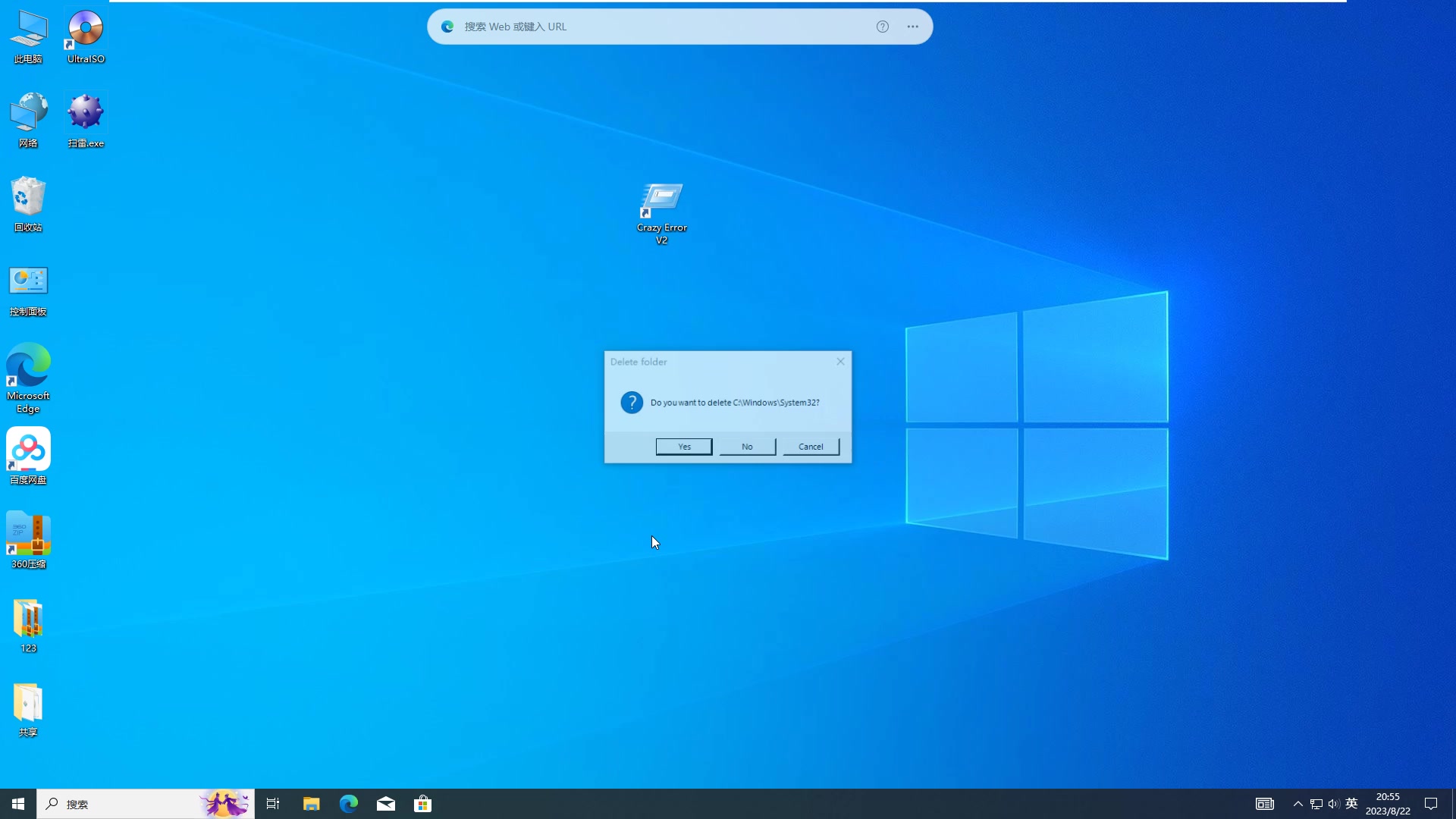Open the Windows Start menu
This screenshot has height=819, width=1456.
click(18, 804)
